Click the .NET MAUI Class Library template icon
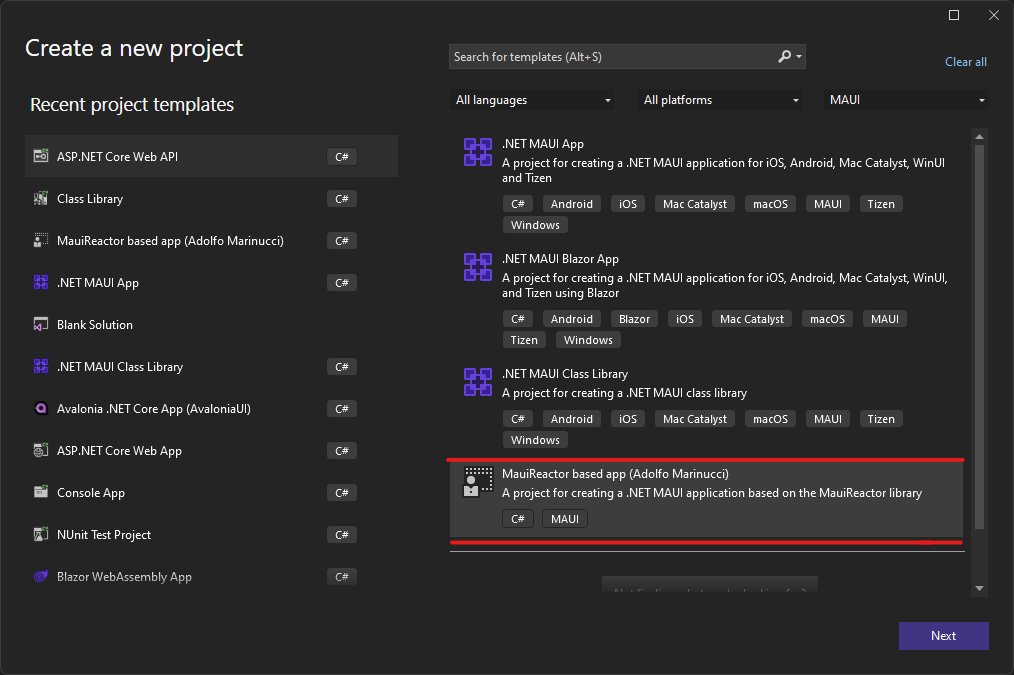1014x675 pixels. pyautogui.click(x=477, y=382)
